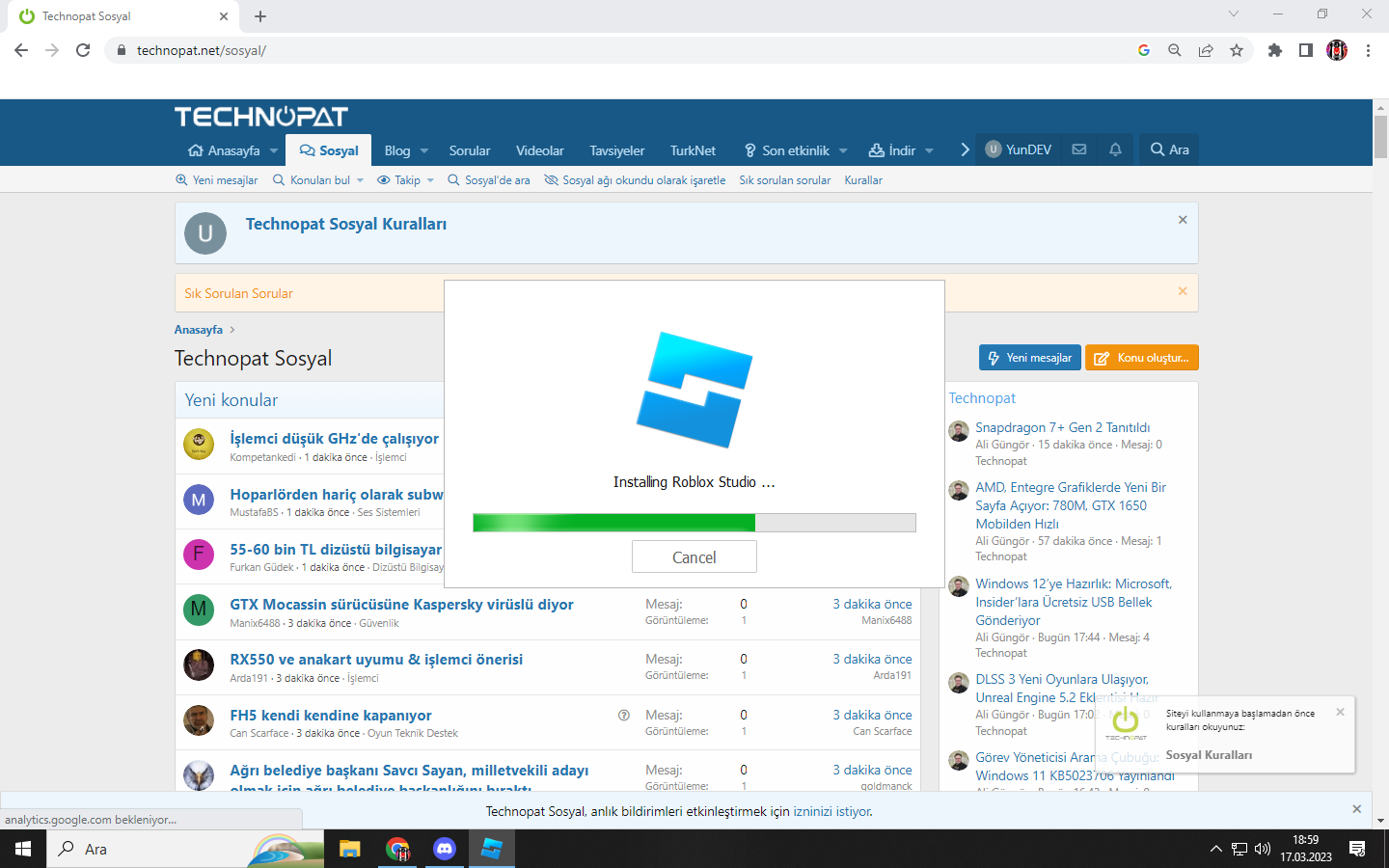
Task: Reload the page
Action: pos(83,50)
